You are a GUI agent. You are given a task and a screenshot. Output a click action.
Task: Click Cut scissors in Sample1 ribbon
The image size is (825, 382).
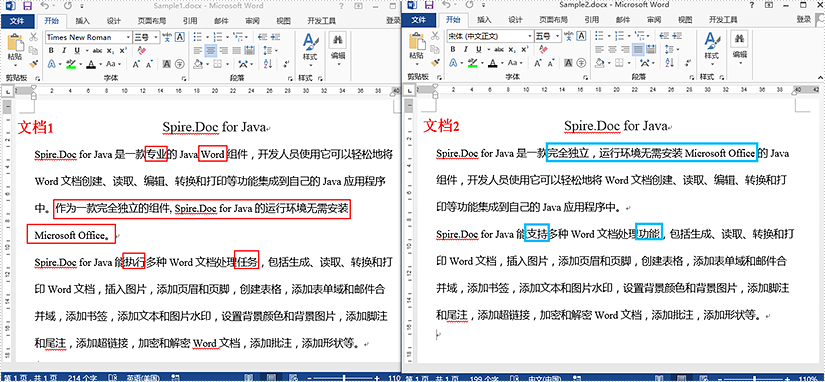33,37
